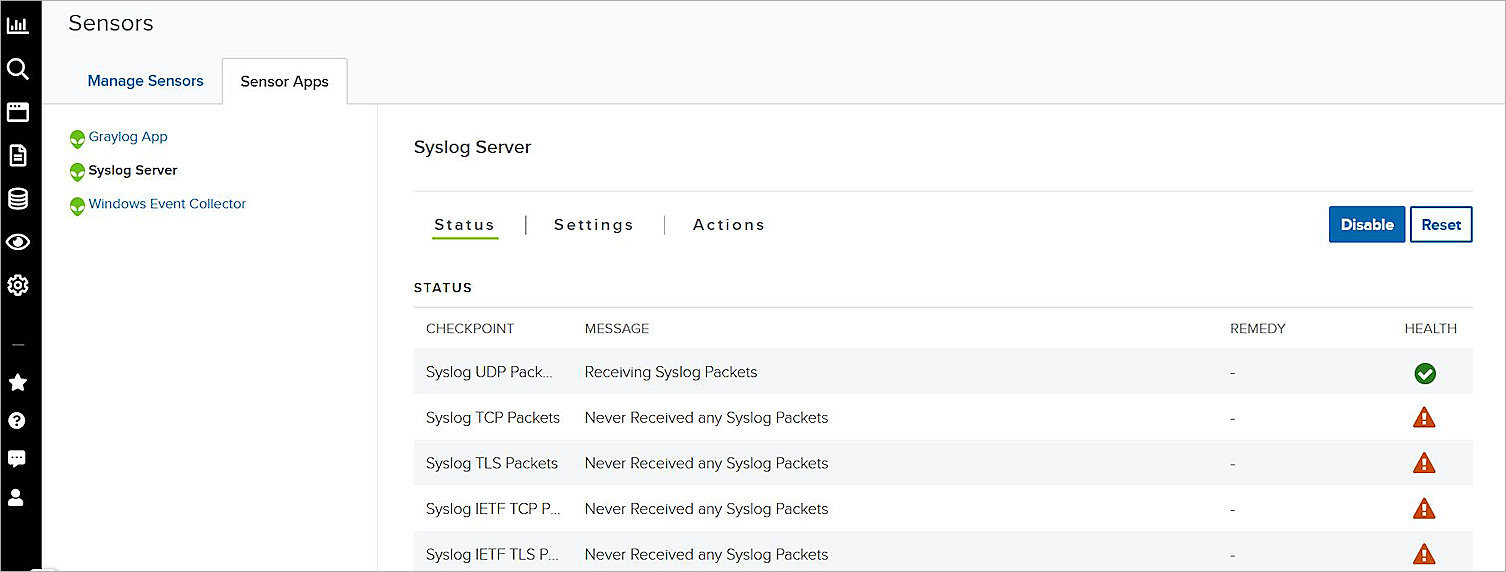Viewport: 1506px width, 572px height.
Task: Click the Reset button
Action: (1441, 225)
